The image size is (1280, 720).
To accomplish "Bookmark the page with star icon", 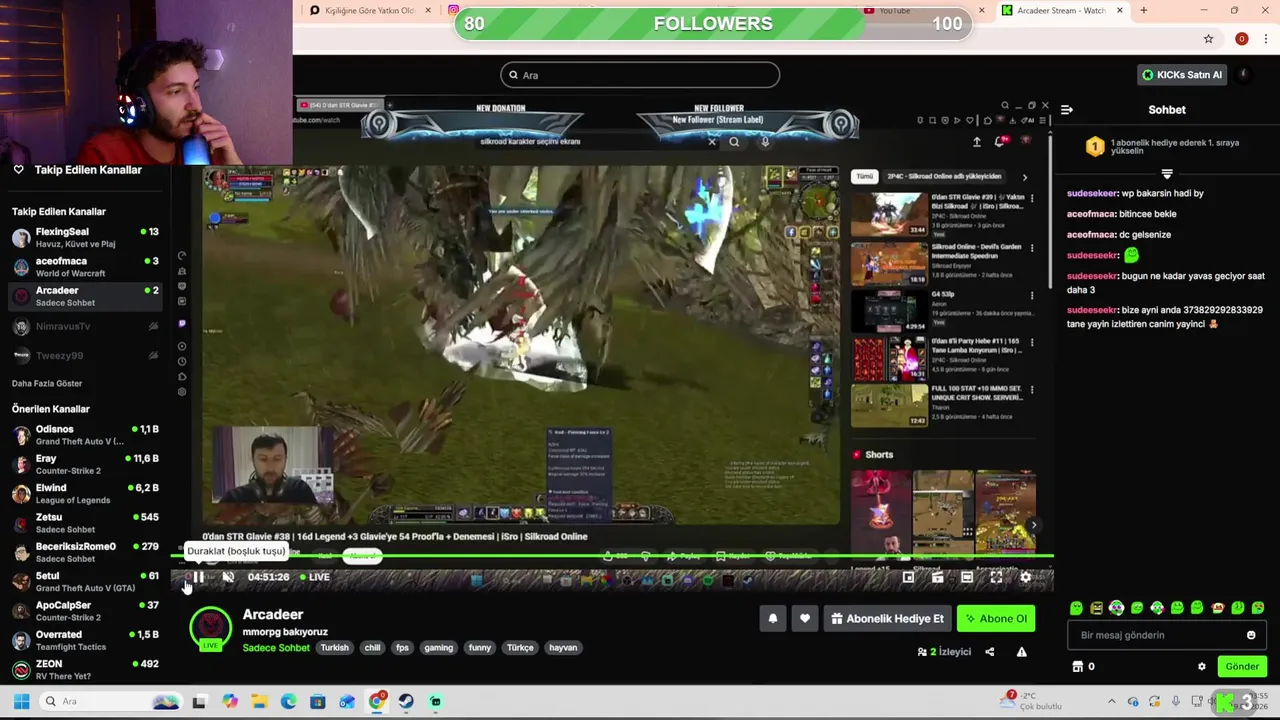I will (x=1208, y=39).
